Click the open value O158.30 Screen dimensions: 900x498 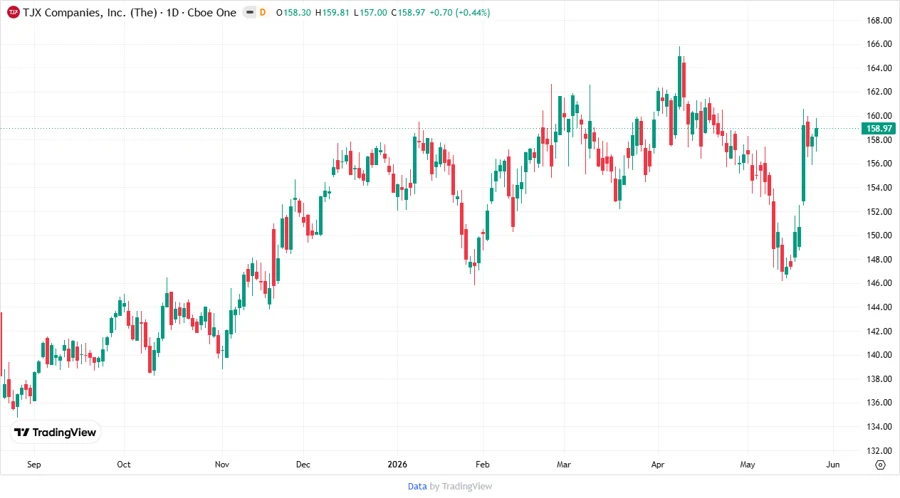point(293,12)
